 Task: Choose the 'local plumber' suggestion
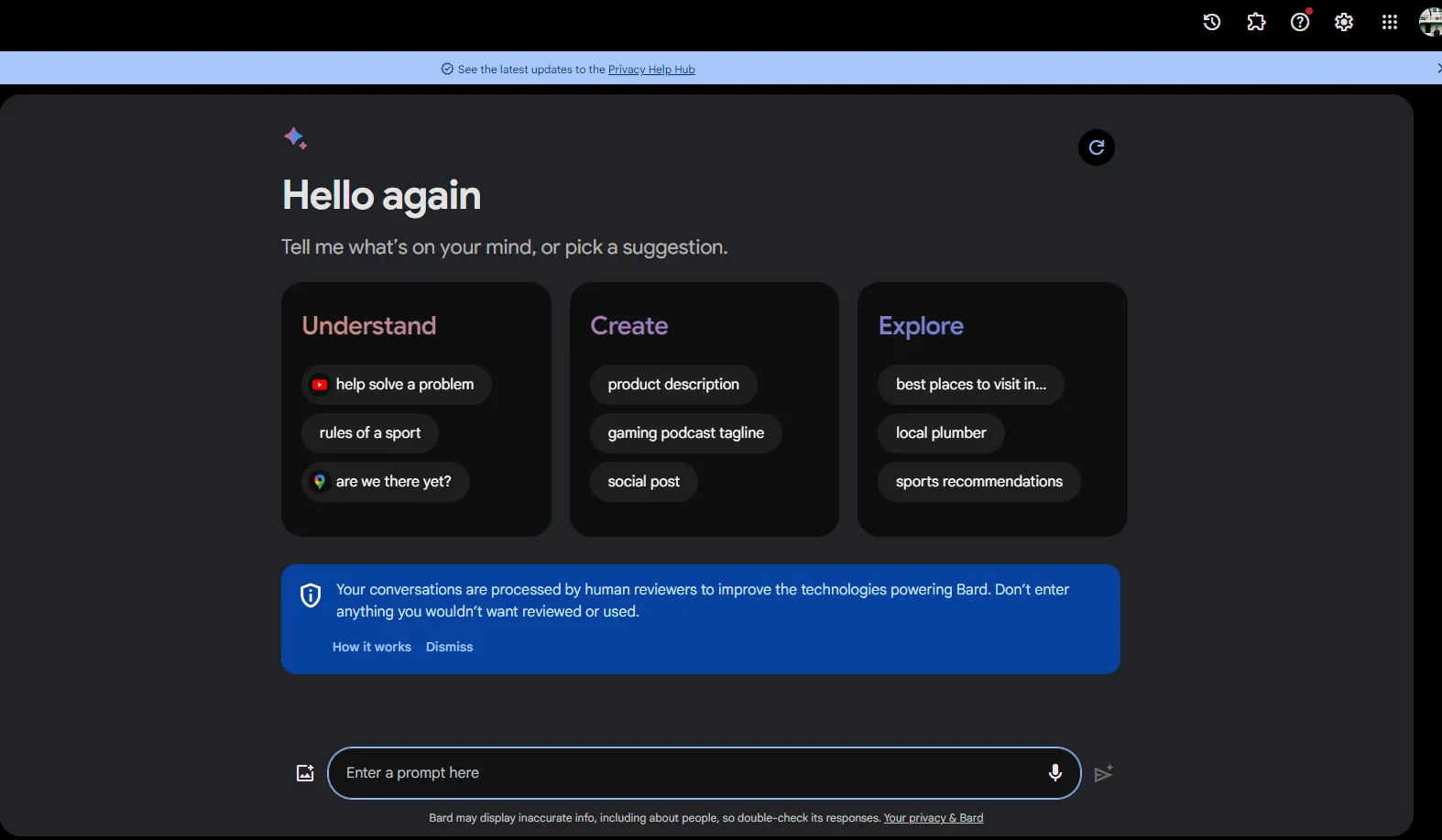pyautogui.click(x=940, y=433)
